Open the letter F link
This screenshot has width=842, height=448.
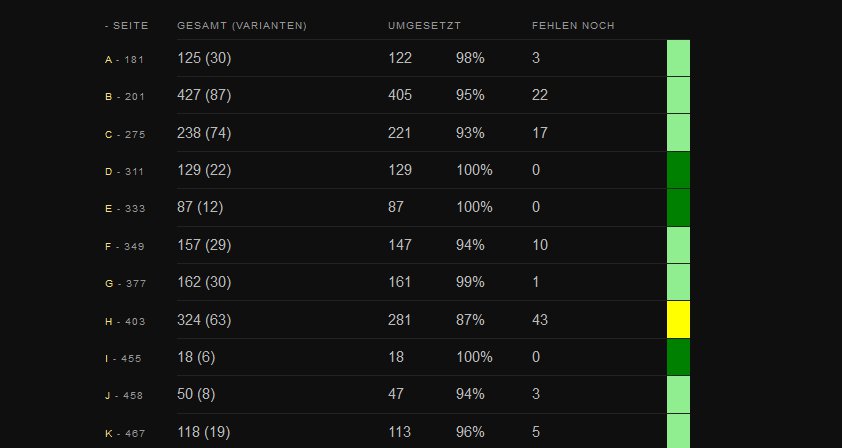pyautogui.click(x=108, y=246)
